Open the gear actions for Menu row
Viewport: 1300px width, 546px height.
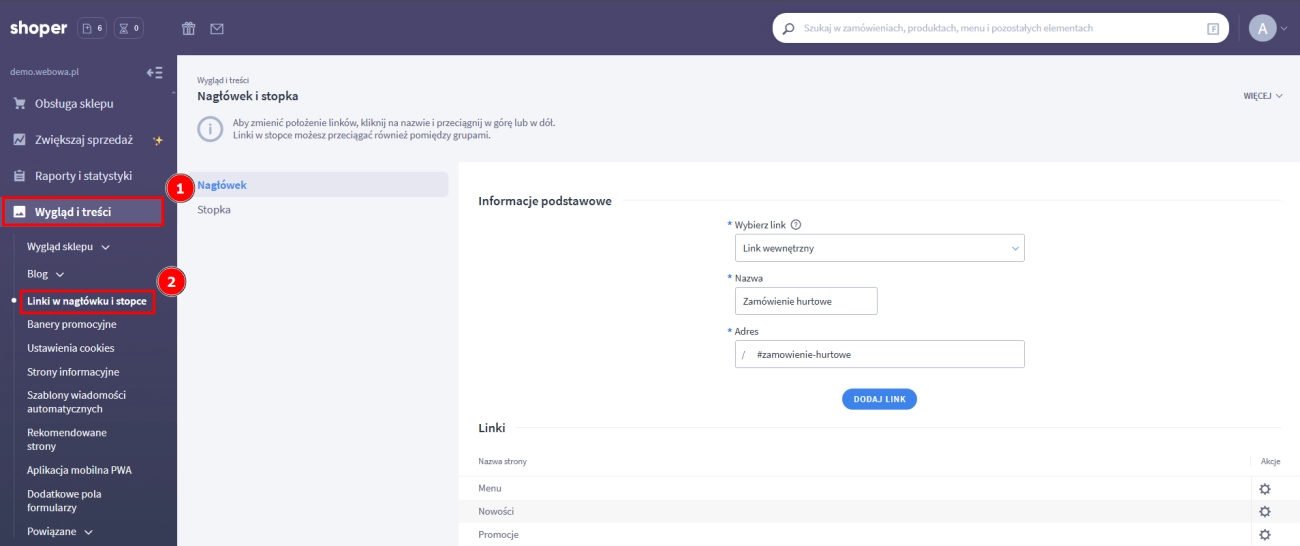[x=1264, y=489]
